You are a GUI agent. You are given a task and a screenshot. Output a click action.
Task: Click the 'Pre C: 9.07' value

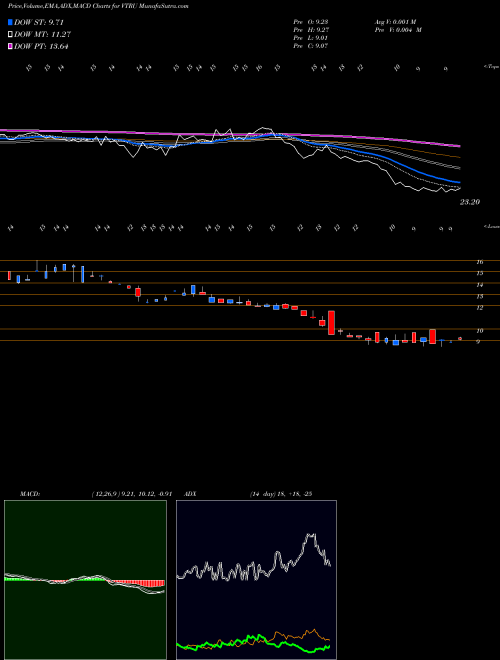click(x=311, y=46)
